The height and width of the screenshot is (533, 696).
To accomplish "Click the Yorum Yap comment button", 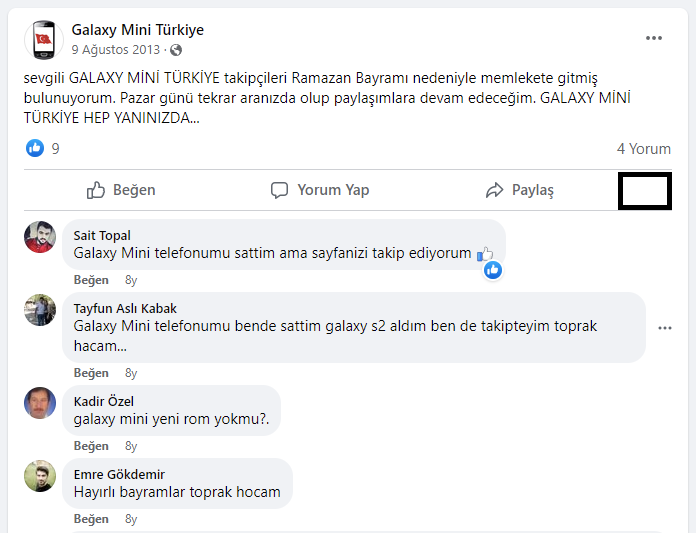I will (320, 190).
